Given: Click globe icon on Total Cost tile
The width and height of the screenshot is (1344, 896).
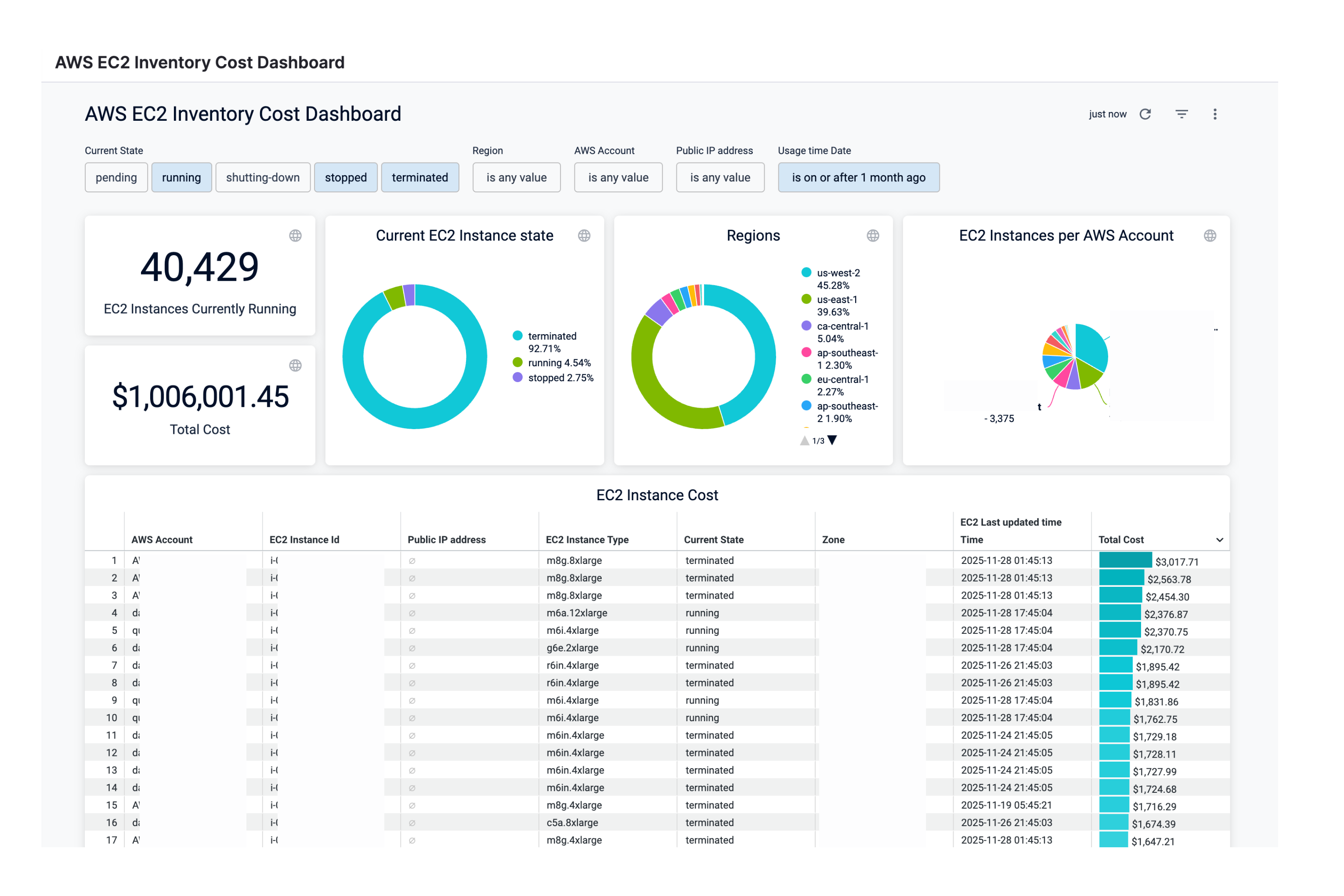Looking at the screenshot, I should point(296,366).
